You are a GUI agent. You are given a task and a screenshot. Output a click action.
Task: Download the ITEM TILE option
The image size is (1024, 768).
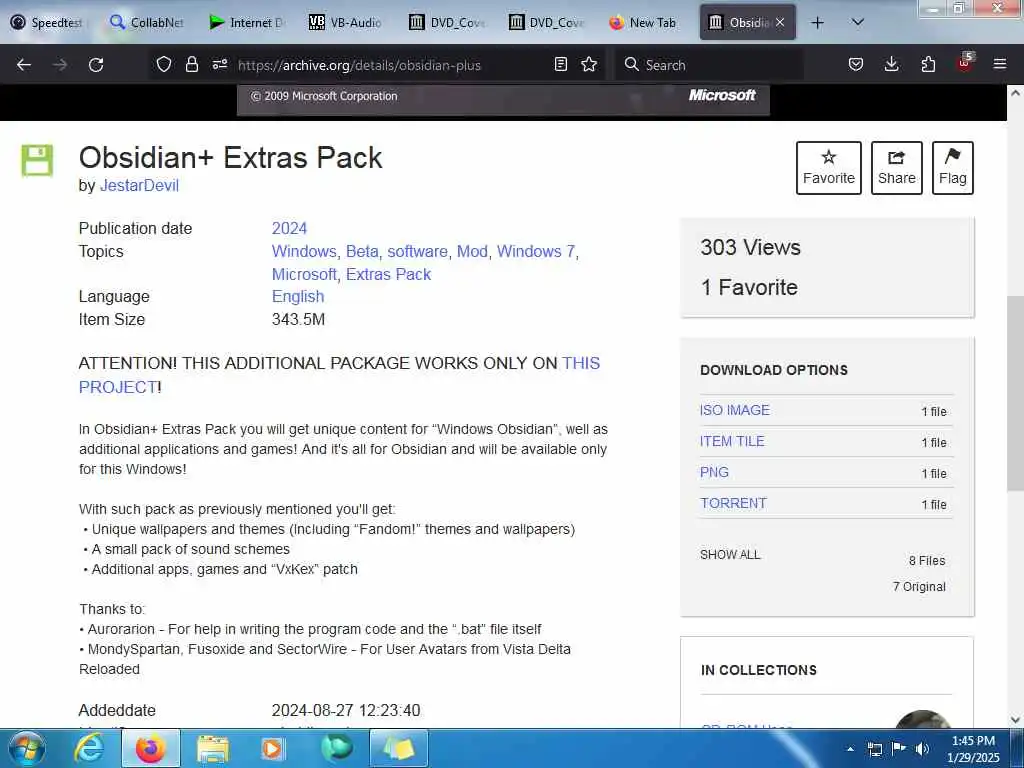732,441
